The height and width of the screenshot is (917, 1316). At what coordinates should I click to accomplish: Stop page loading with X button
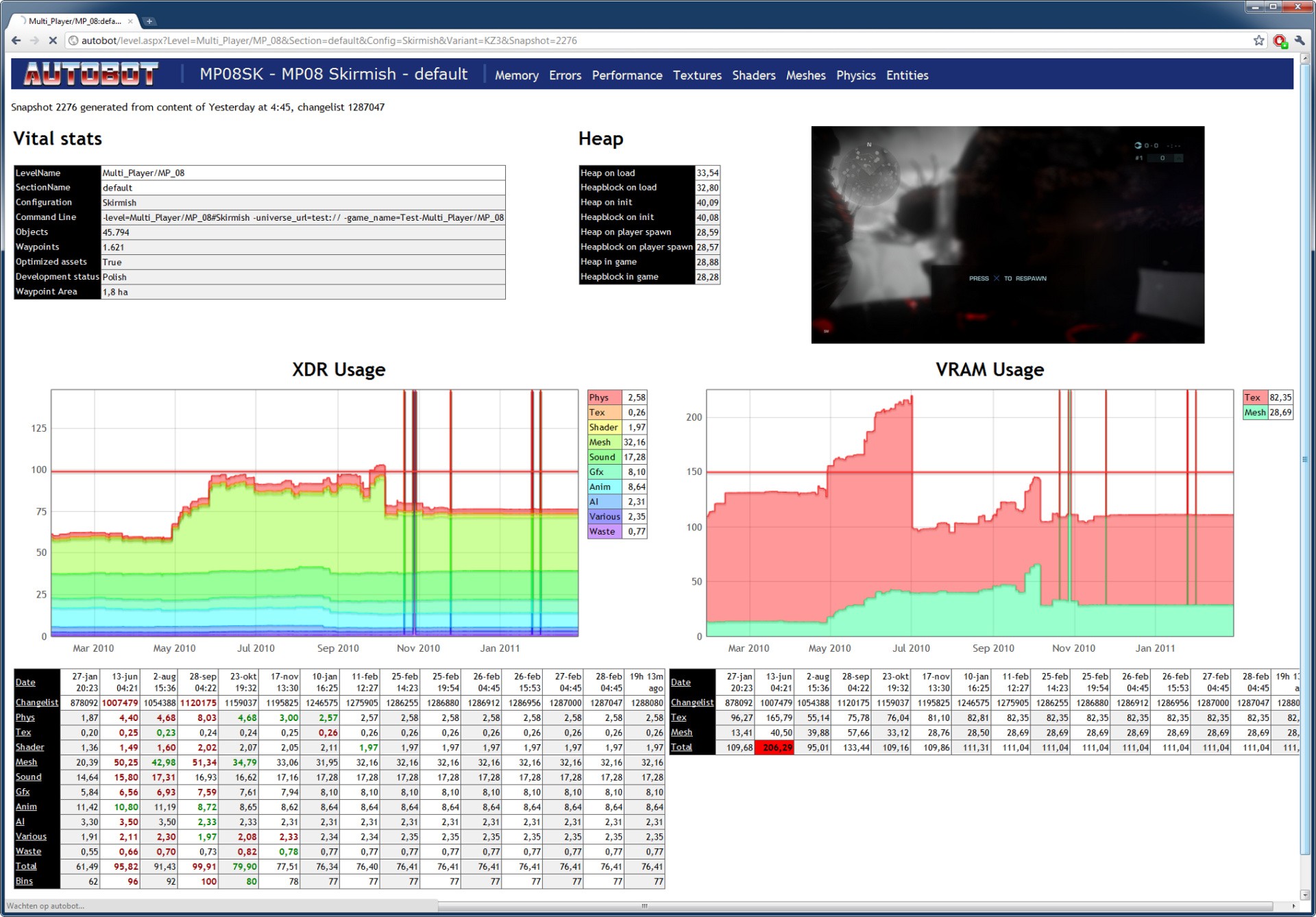click(x=53, y=40)
